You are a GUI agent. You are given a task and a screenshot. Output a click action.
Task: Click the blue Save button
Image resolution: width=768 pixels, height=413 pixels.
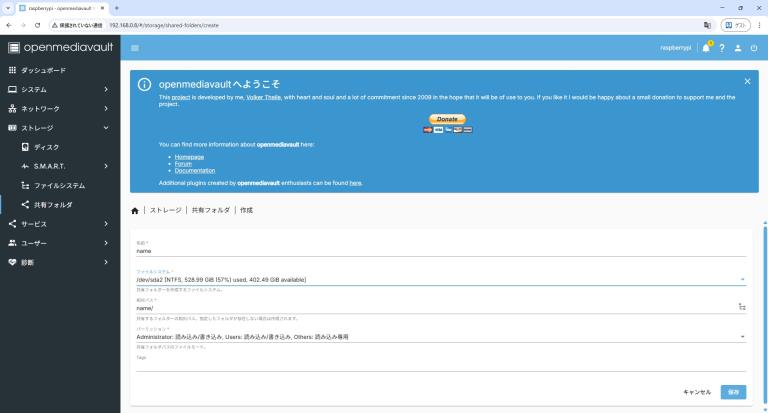coord(733,392)
